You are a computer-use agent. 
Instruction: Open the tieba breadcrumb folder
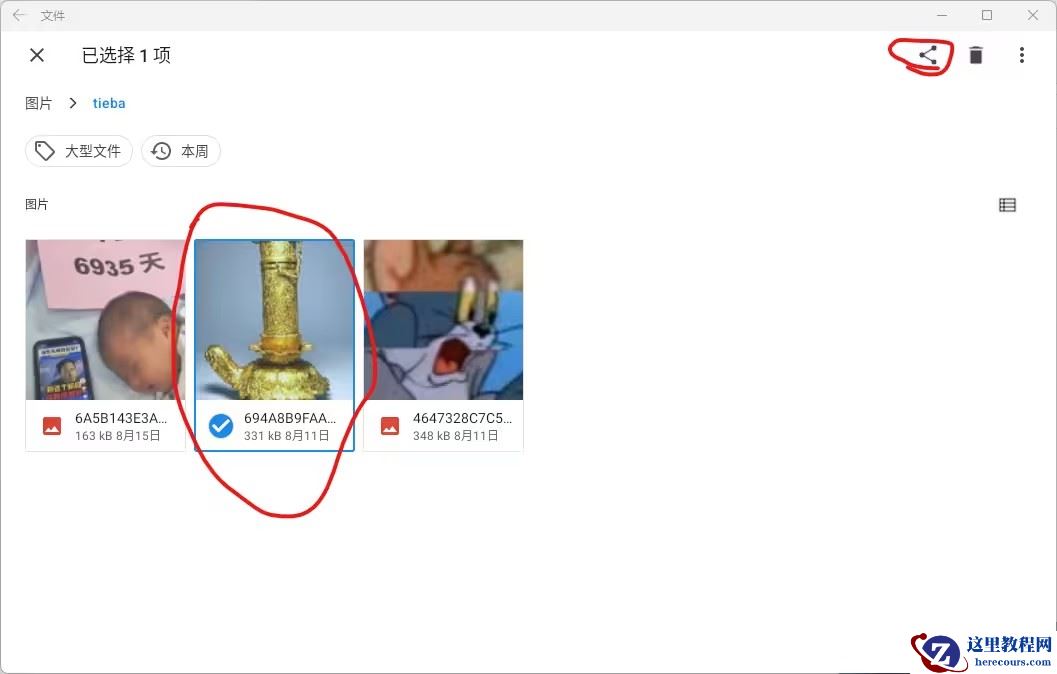pos(109,103)
